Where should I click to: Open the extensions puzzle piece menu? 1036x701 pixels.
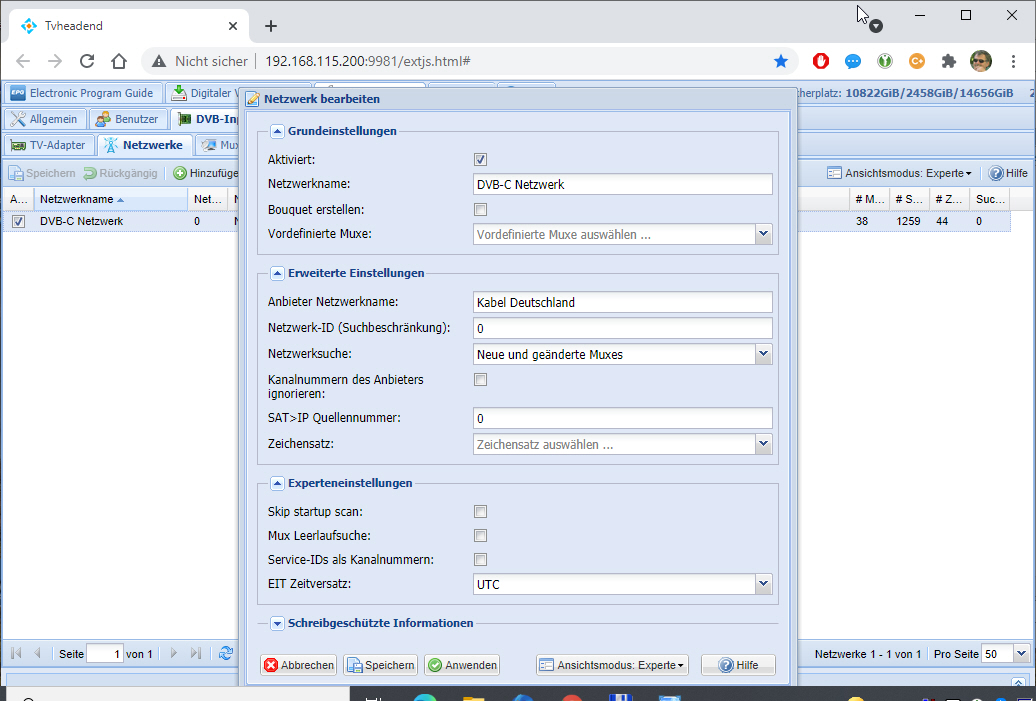tap(949, 61)
